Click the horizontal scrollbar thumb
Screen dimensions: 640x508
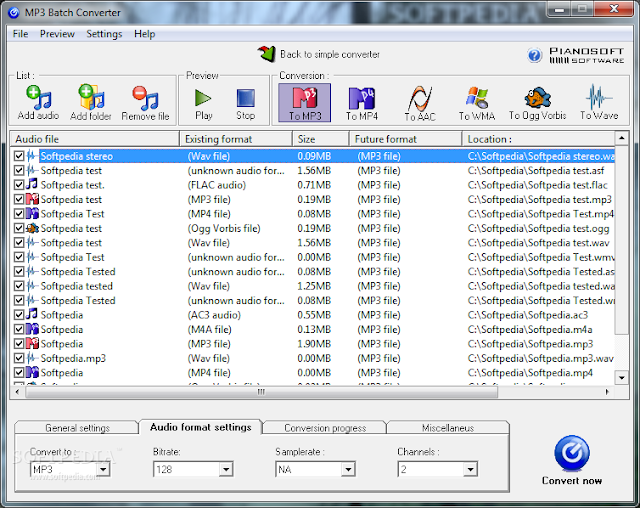pyautogui.click(x=261, y=392)
